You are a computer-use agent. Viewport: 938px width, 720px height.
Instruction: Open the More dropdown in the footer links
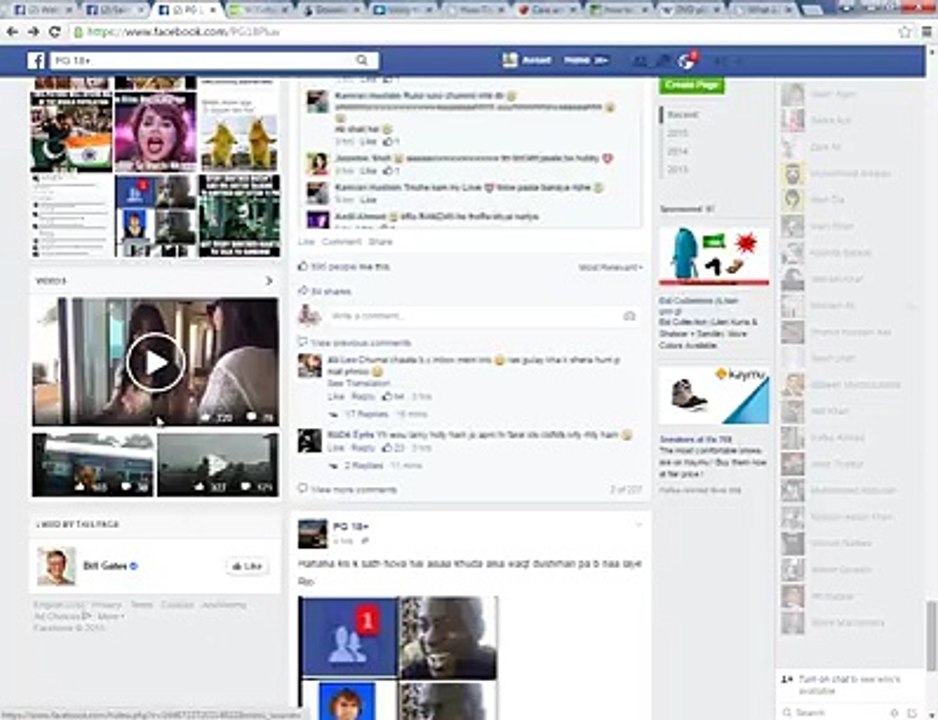click(111, 616)
